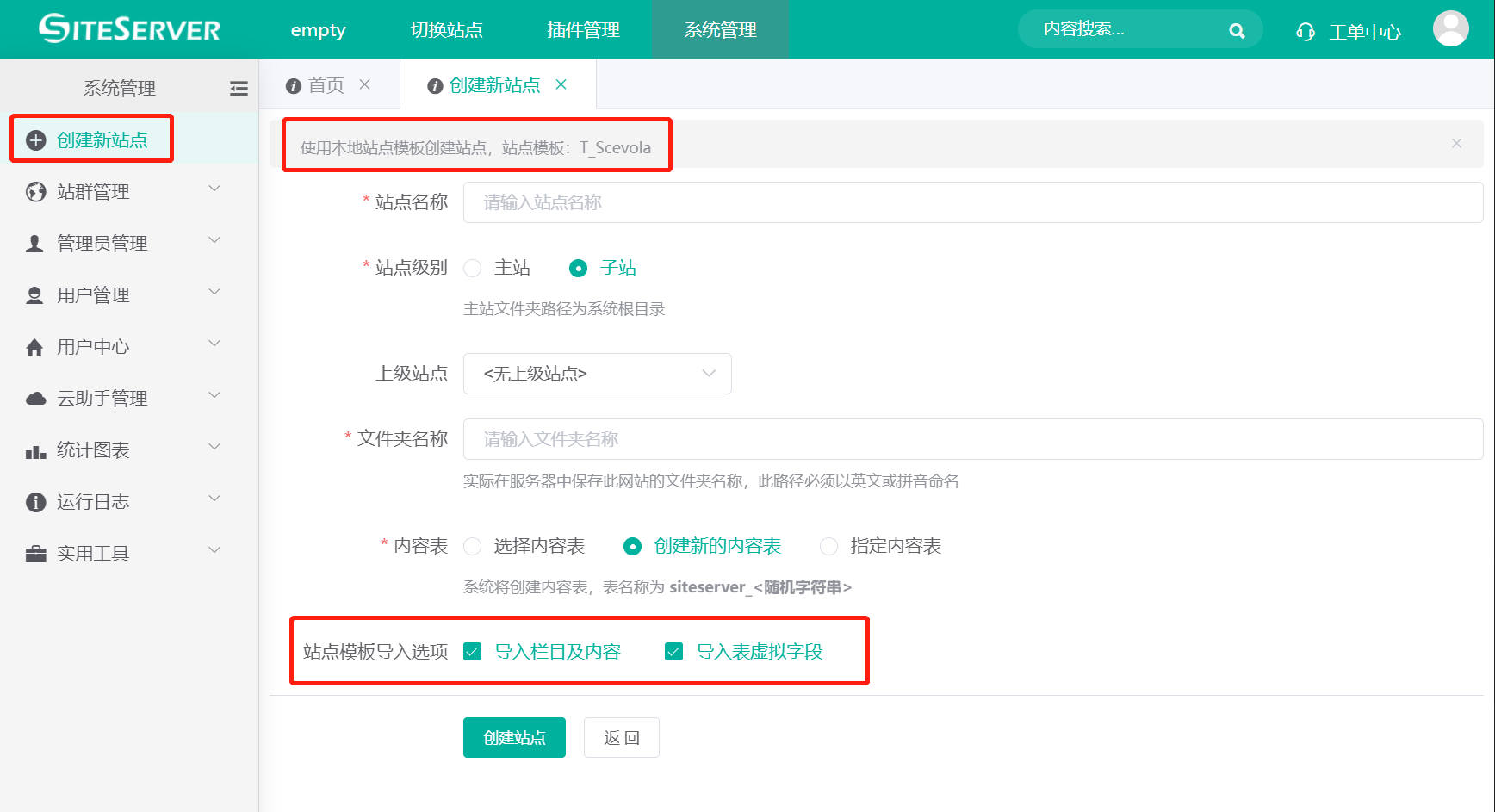Expand the 用户管理 section
Screen dimensions: 1495x812
(93, 294)
